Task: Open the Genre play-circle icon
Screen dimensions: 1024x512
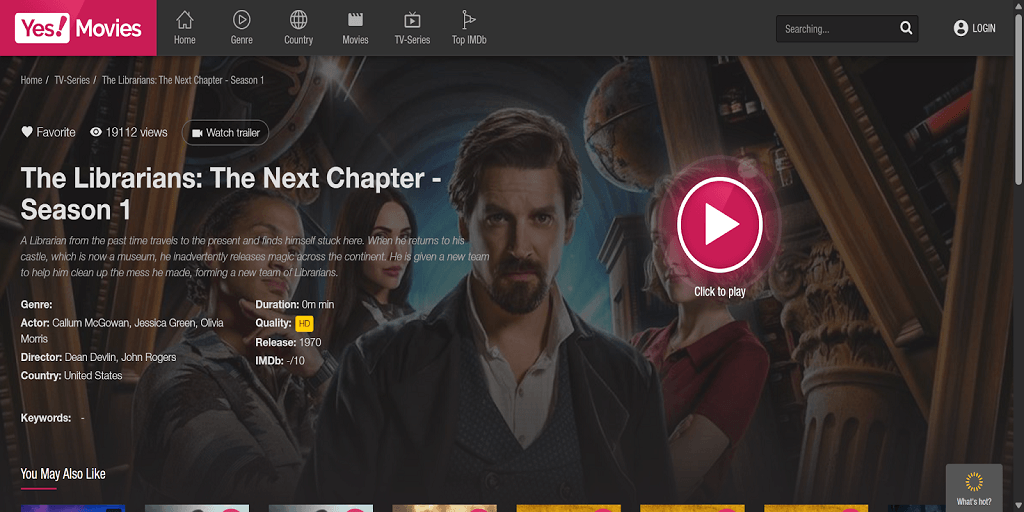Action: click(x=242, y=20)
